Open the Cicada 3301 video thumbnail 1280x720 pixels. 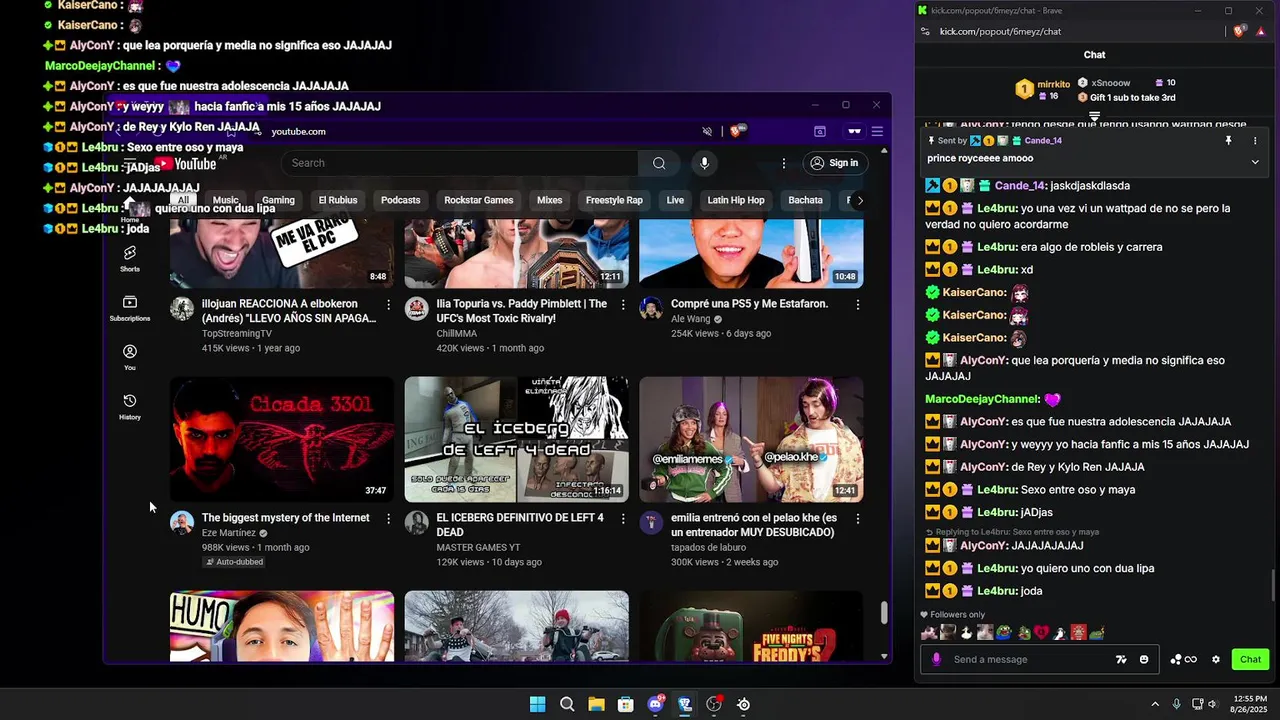pos(282,439)
